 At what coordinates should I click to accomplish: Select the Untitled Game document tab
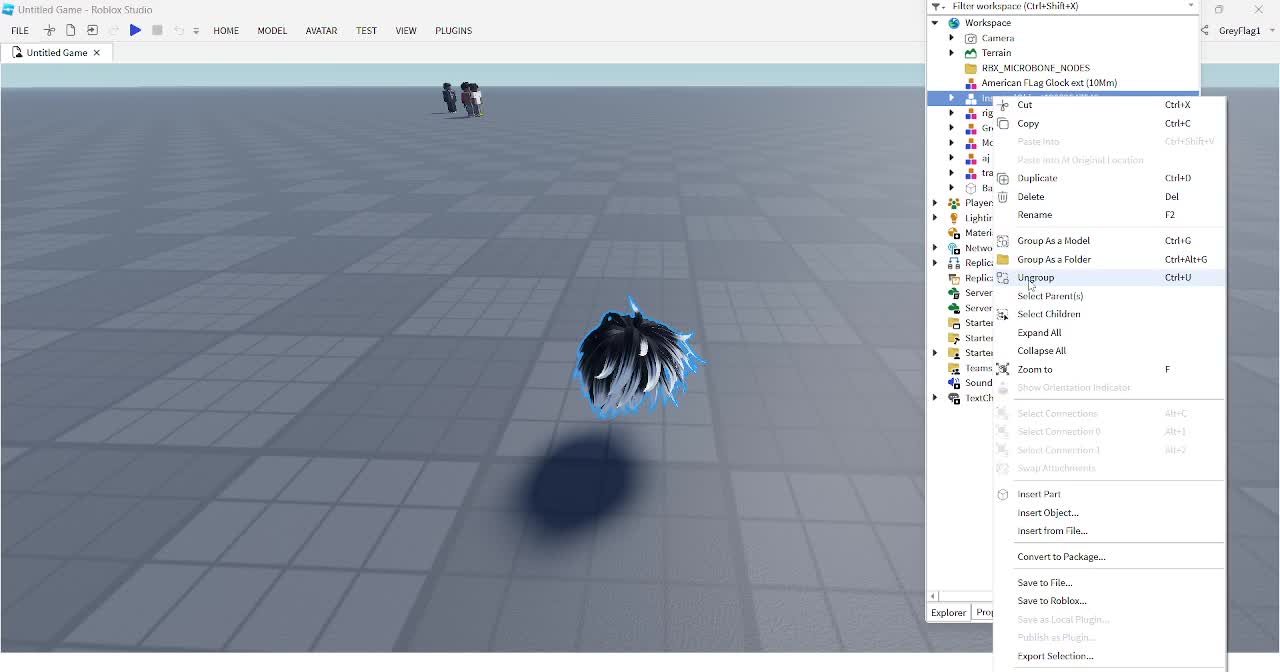57,53
